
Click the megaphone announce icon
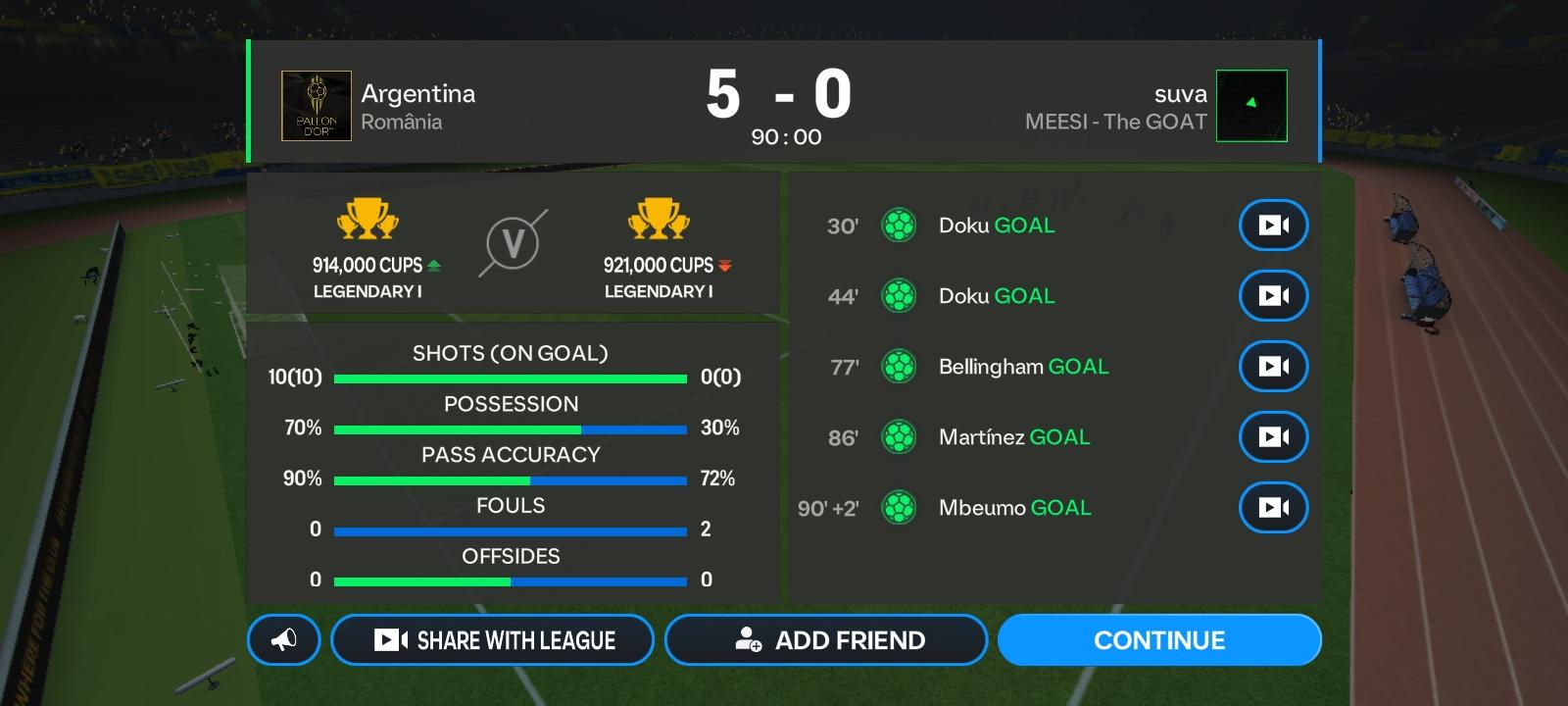point(284,640)
